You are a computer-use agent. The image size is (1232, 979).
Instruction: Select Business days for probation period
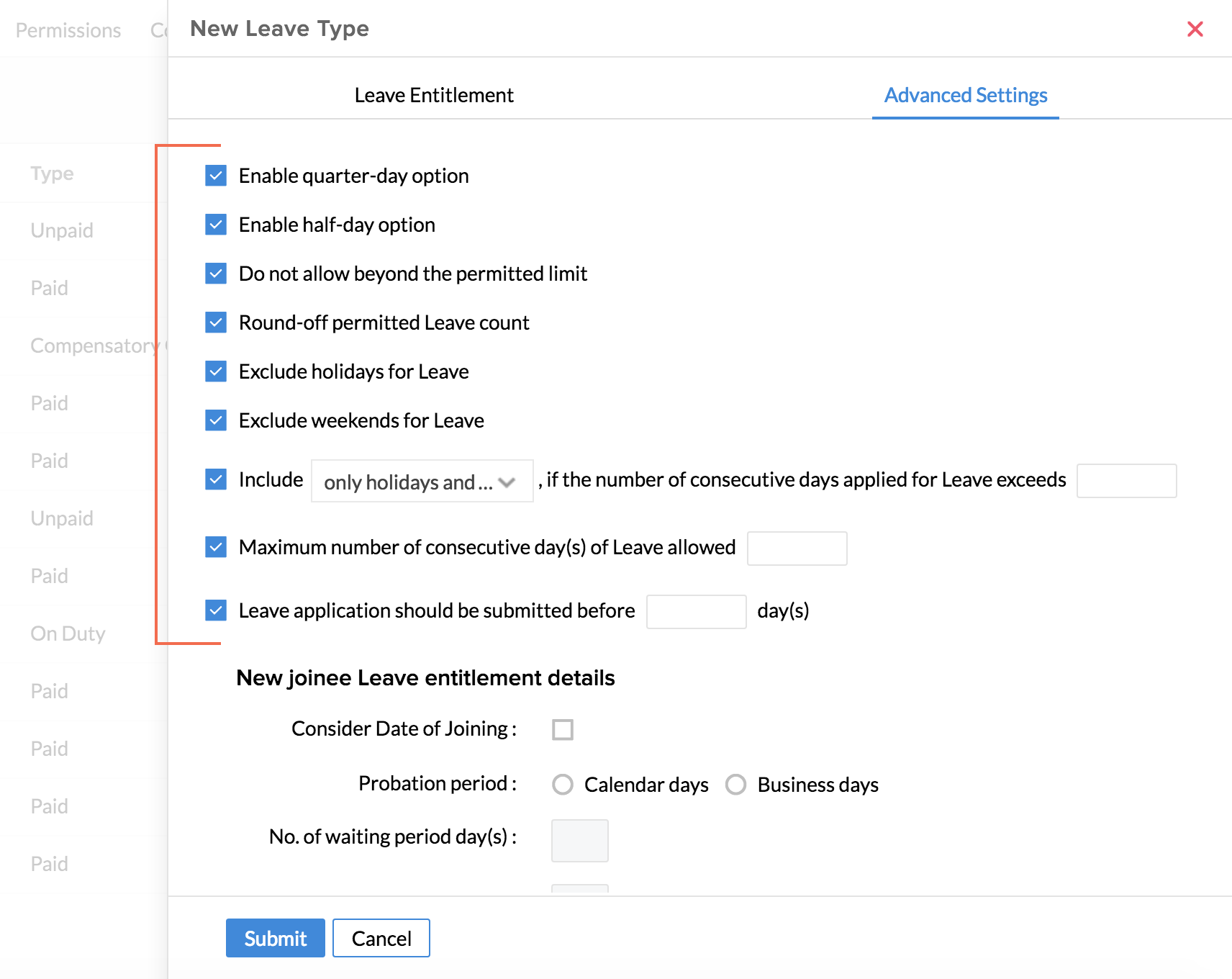pyautogui.click(x=735, y=785)
